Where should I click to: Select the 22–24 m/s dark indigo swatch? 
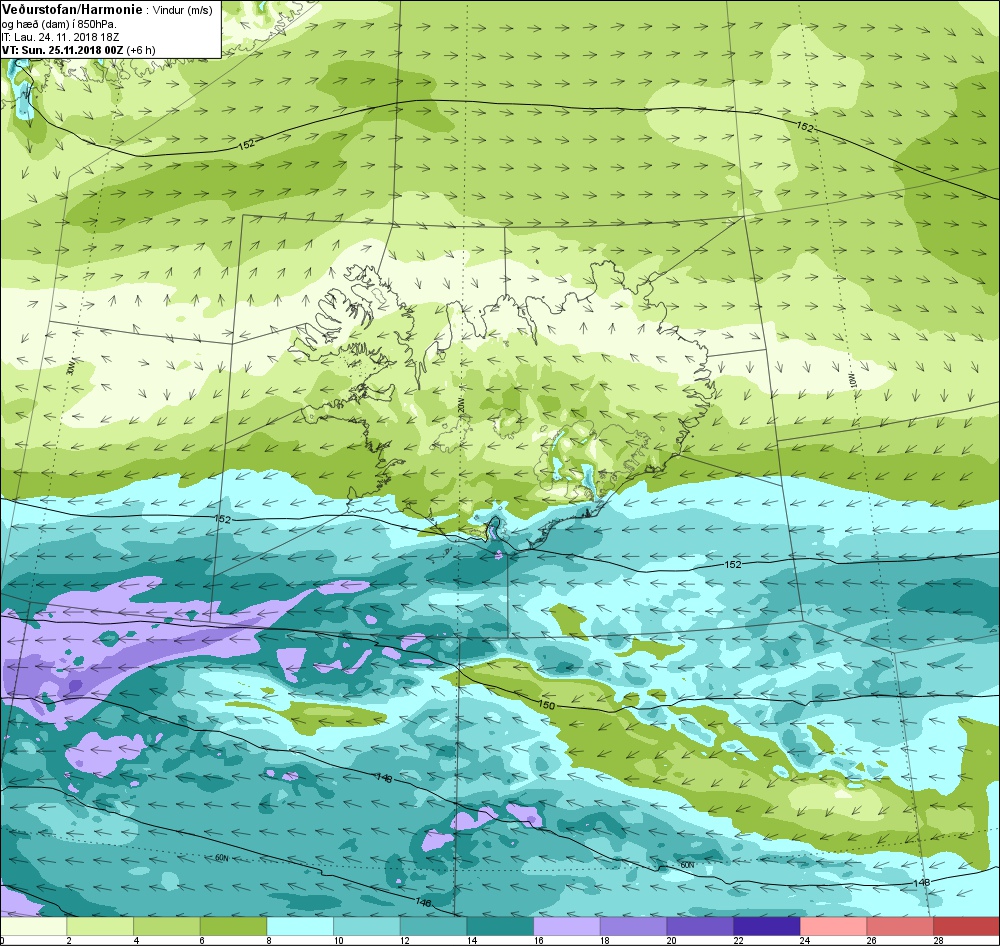(x=767, y=926)
